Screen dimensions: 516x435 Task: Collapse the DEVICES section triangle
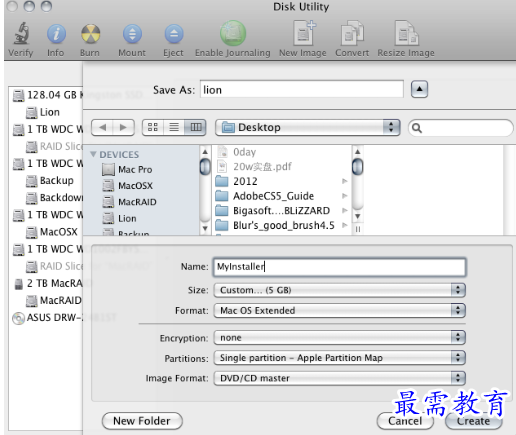pos(93,154)
